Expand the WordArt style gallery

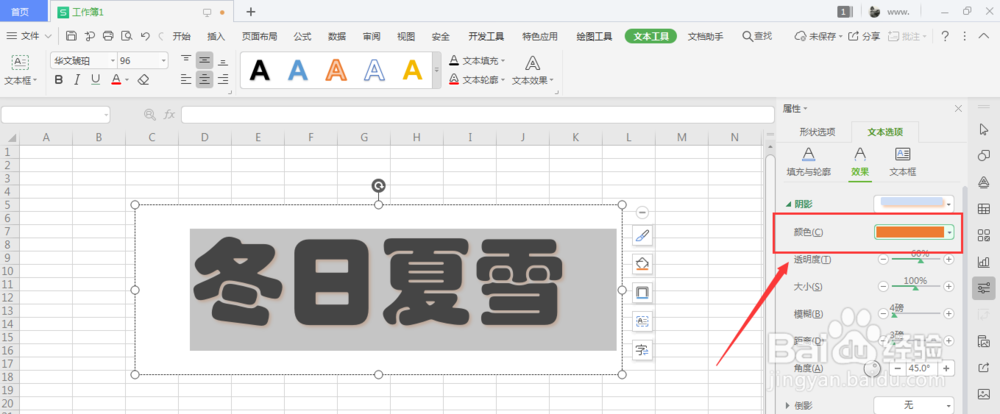[437, 70]
